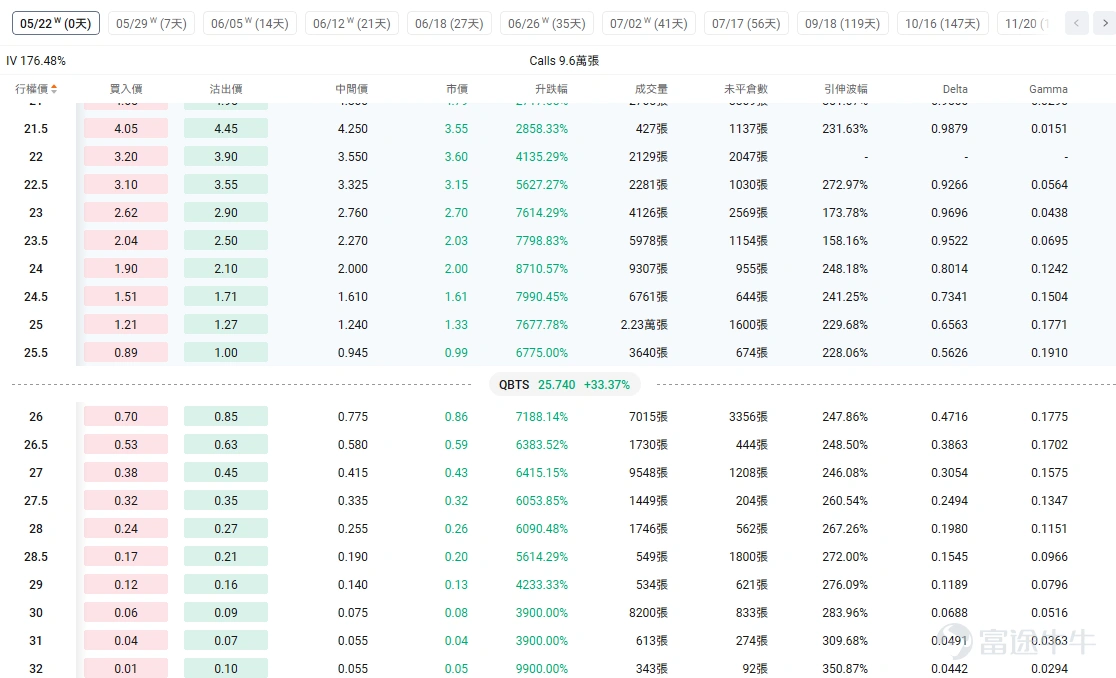
Task: Click bid price 0.38 at strike 27
Action: click(126, 472)
